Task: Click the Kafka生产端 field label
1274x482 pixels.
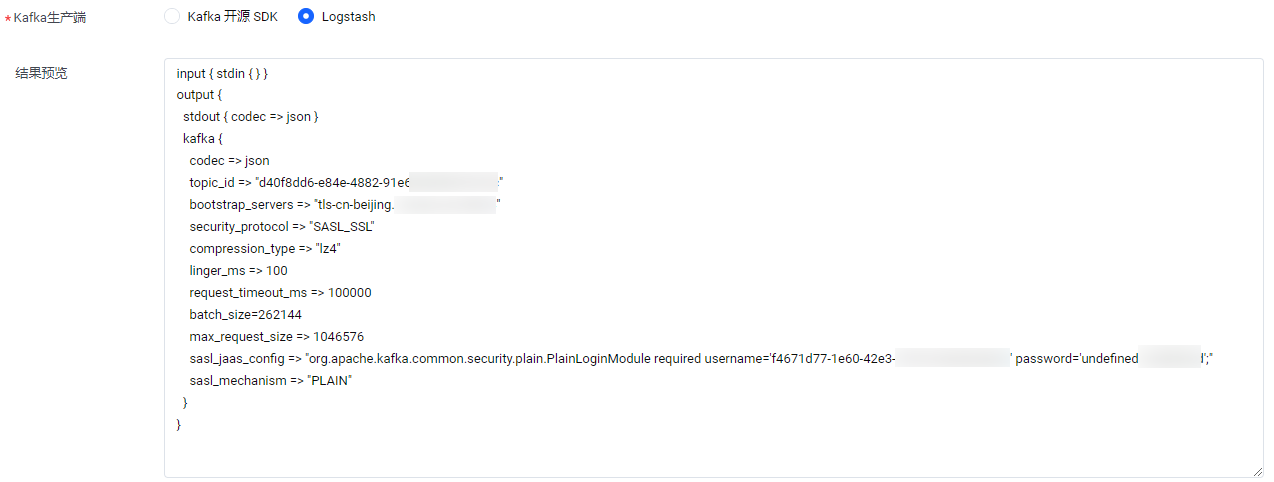Action: [50, 17]
